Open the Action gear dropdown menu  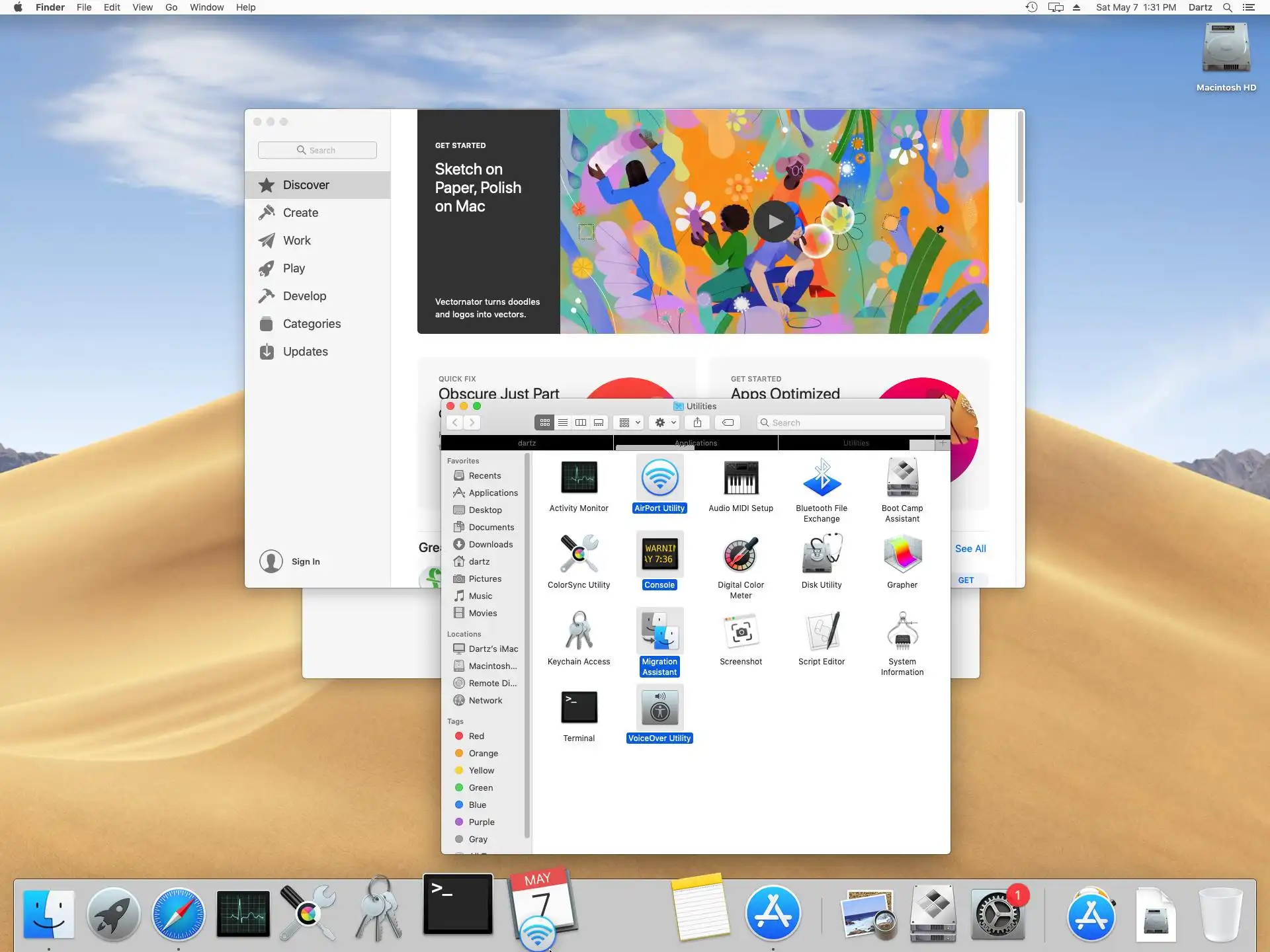point(665,422)
